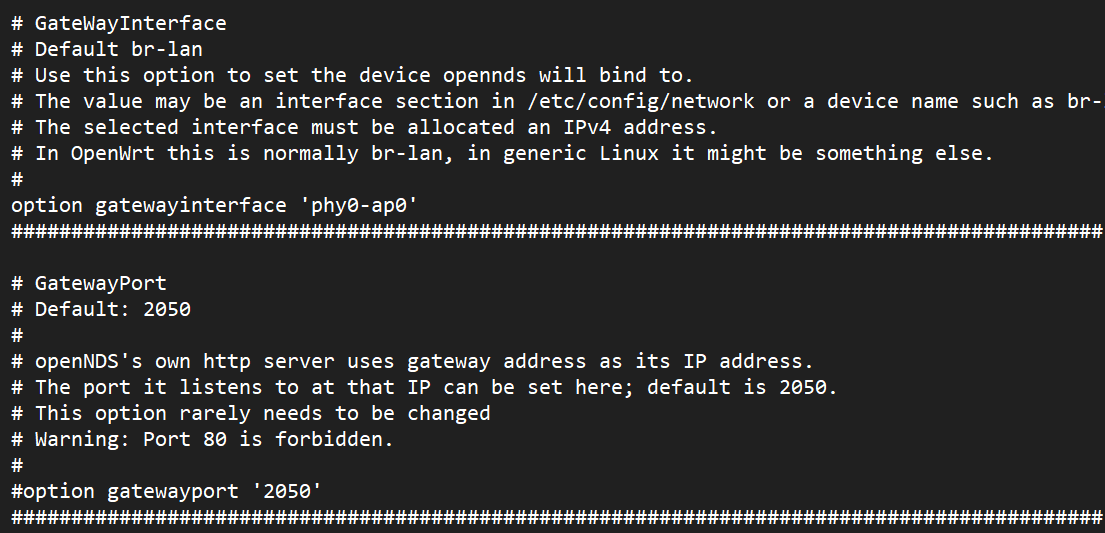Click the '#option gatewayport' commented line
The height and width of the screenshot is (533, 1105).
click(166, 491)
